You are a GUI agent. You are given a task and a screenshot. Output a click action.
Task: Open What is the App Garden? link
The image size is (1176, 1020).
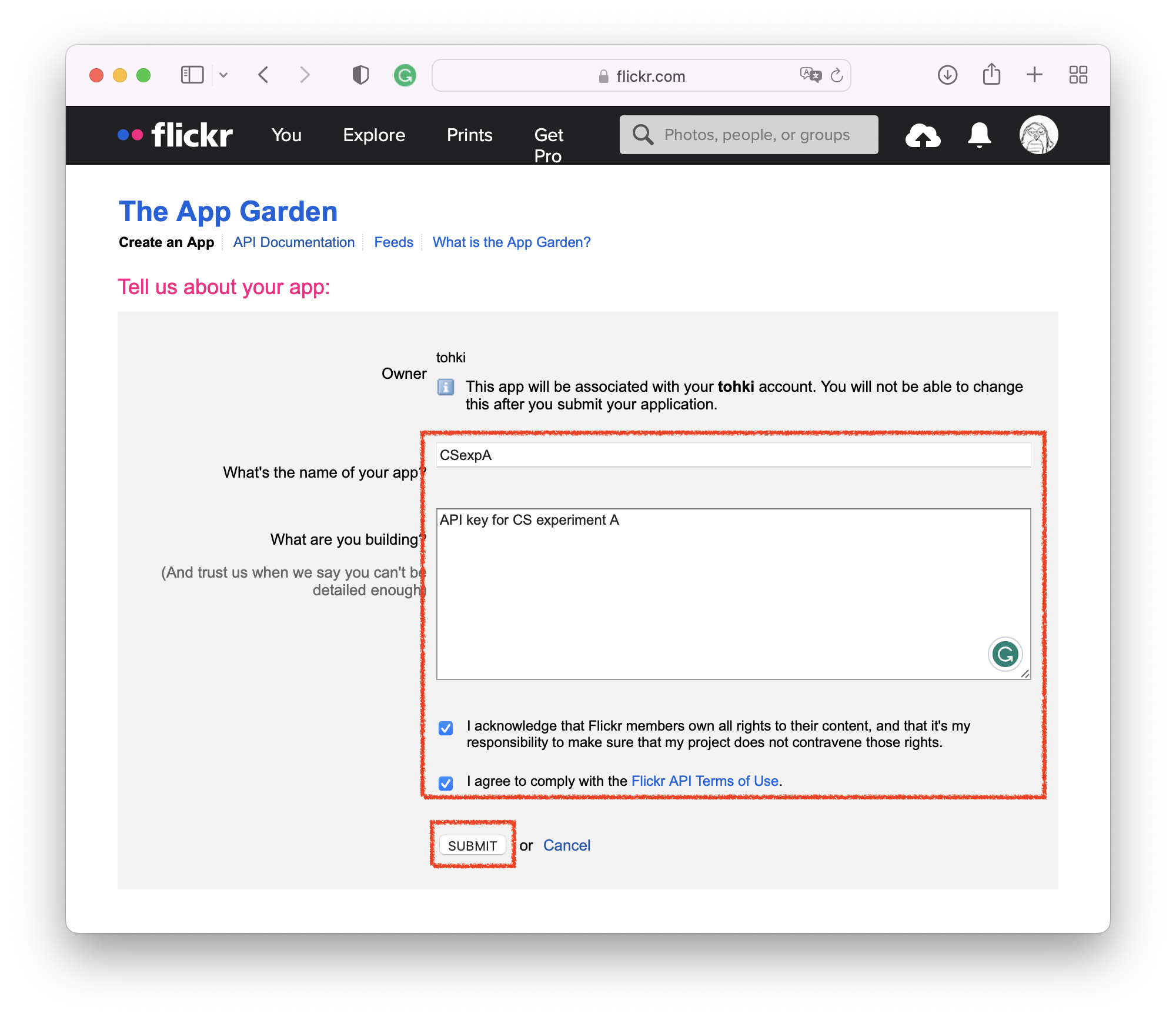pos(512,242)
